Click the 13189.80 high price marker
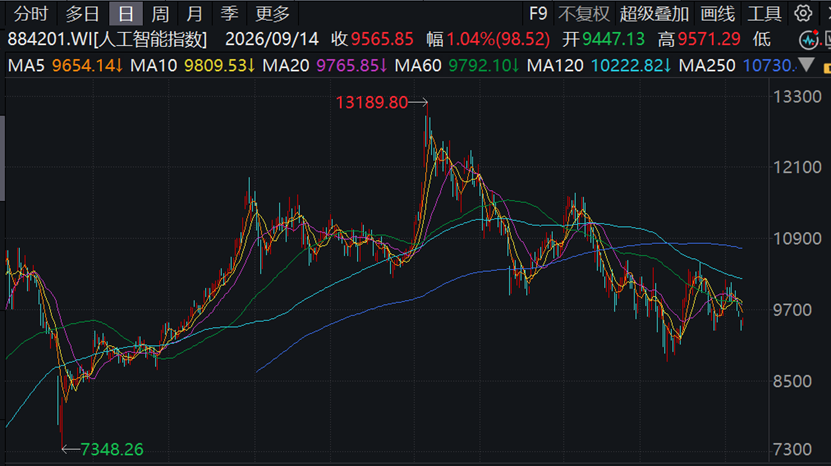 [372, 102]
